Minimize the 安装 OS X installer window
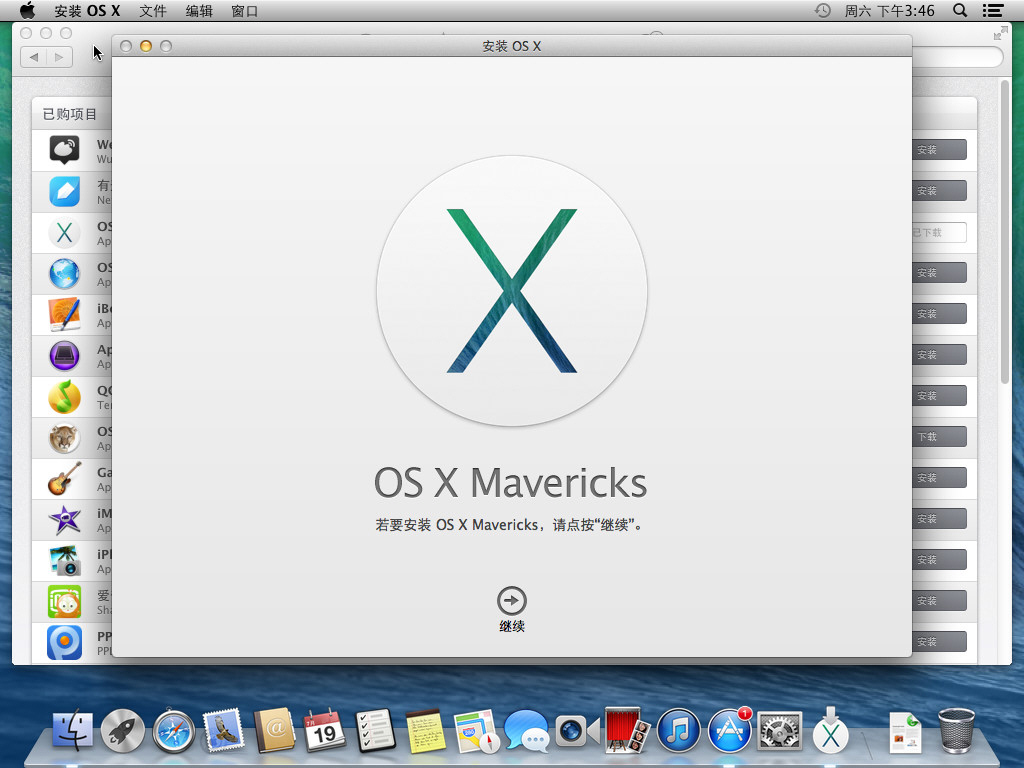Screen dimensions: 1024x768 pos(146,46)
